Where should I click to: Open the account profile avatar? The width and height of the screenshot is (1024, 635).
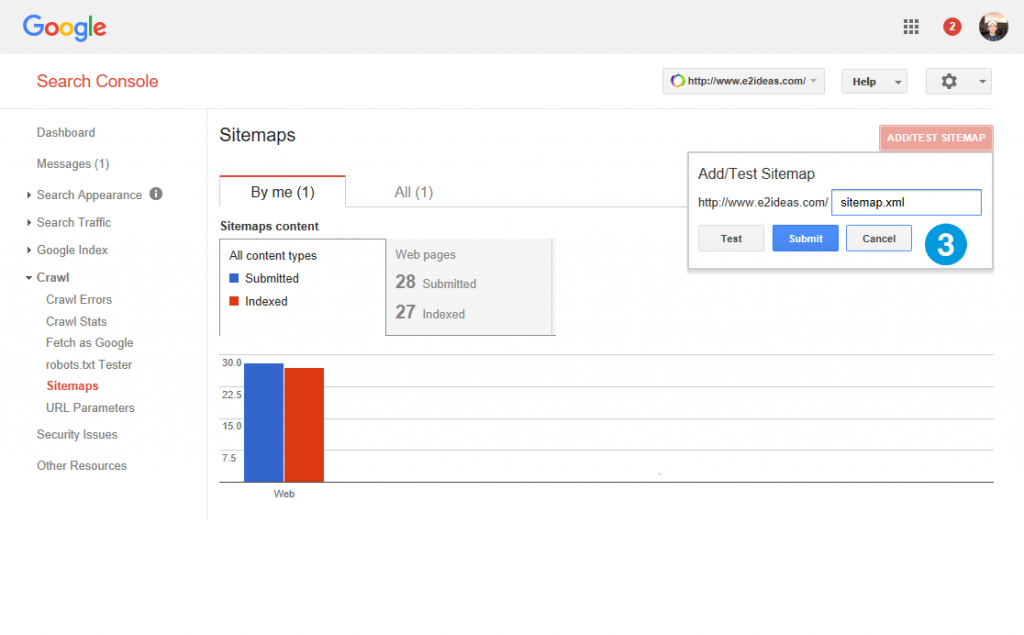click(x=993, y=27)
